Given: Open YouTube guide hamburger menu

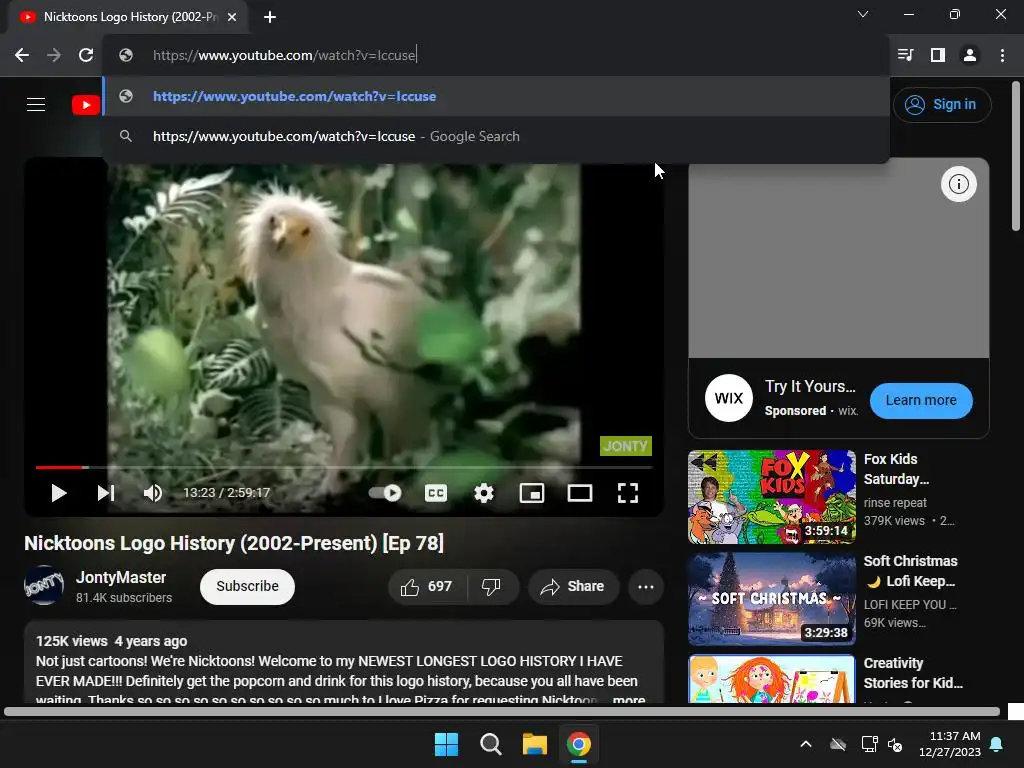Looking at the screenshot, I should [36, 104].
